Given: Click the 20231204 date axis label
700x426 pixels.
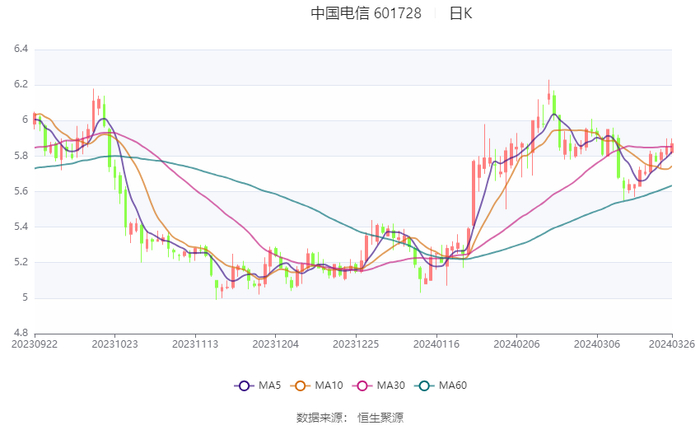Looking at the screenshot, I should click(x=275, y=344).
